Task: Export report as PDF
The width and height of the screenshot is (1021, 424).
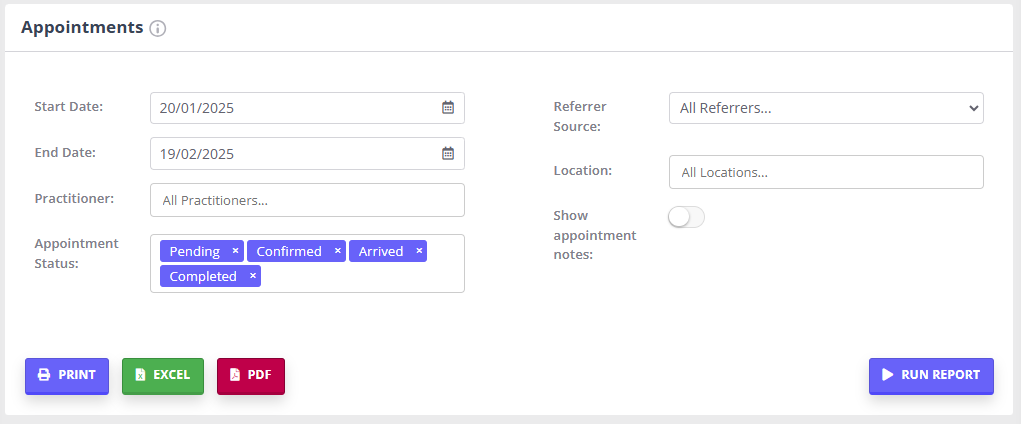Action: coord(251,375)
